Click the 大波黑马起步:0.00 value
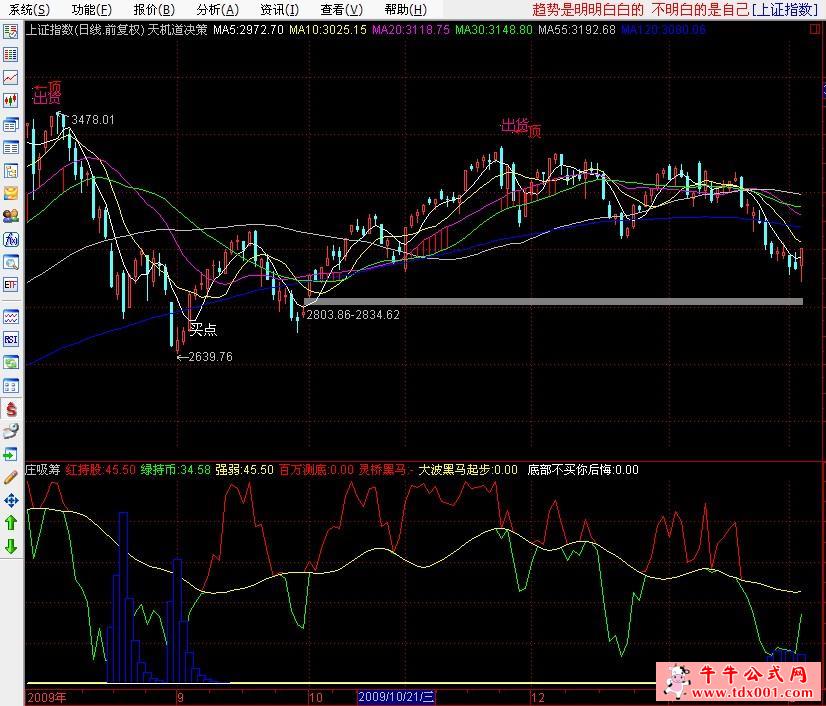Image resolution: width=826 pixels, height=706 pixels. pyautogui.click(x=468, y=469)
